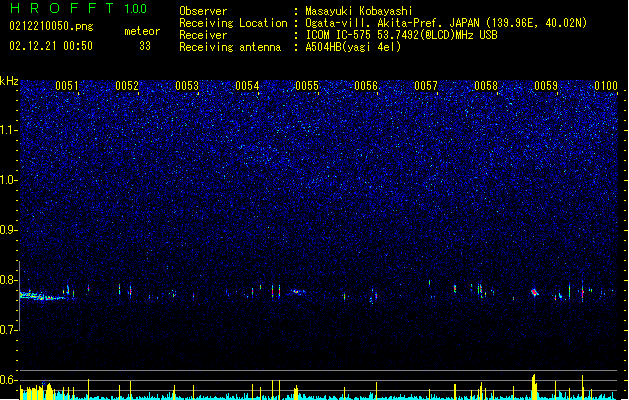Click the Observer label
629x400 pixels.
pyautogui.click(x=203, y=11)
